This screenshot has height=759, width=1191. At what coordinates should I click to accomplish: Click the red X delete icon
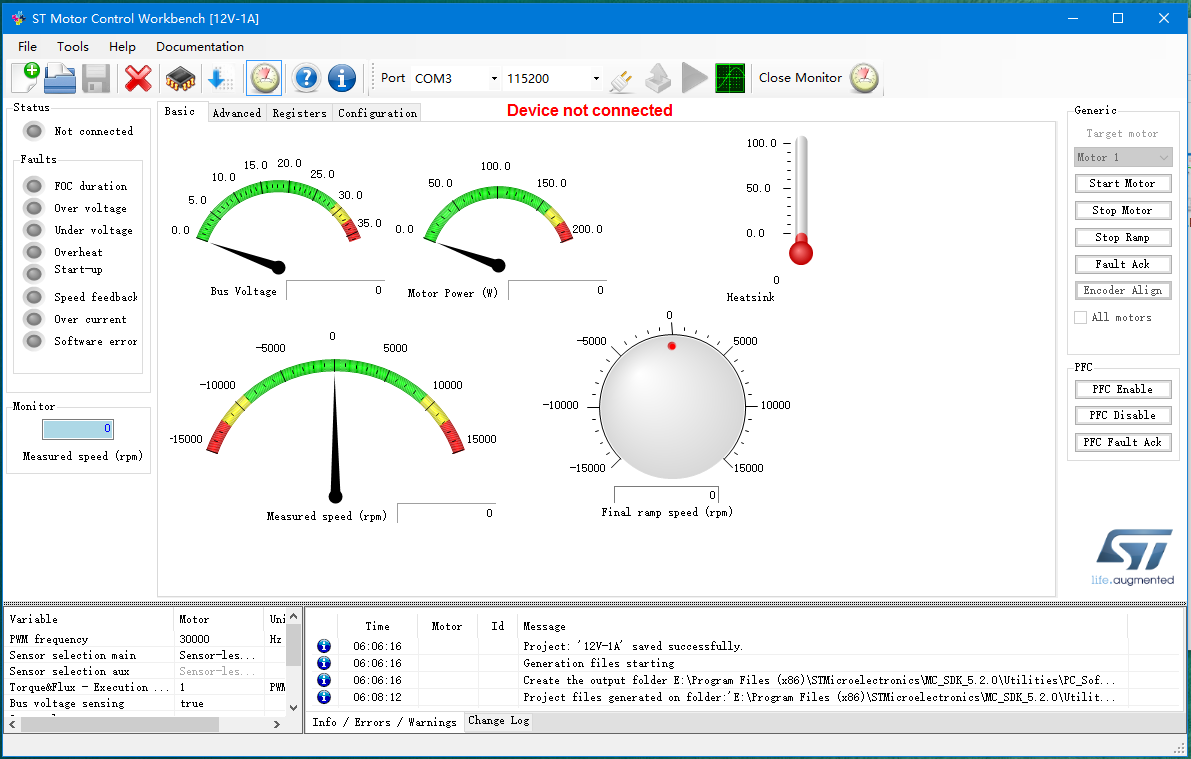pos(137,78)
